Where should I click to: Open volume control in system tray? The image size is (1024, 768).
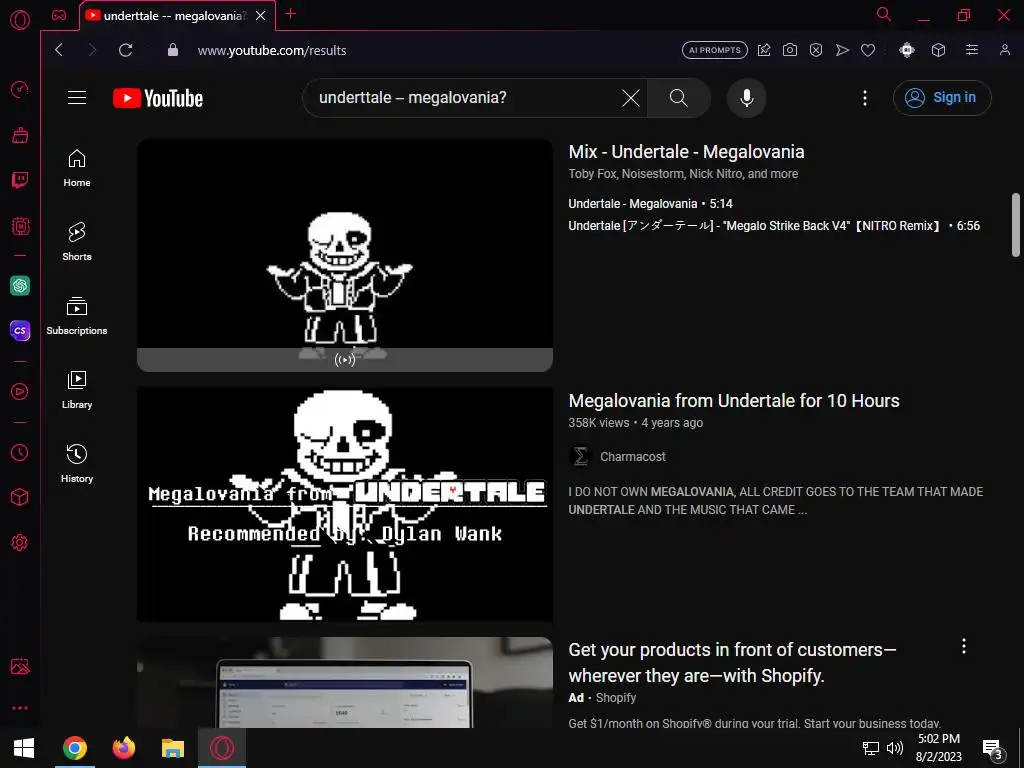[x=895, y=748]
